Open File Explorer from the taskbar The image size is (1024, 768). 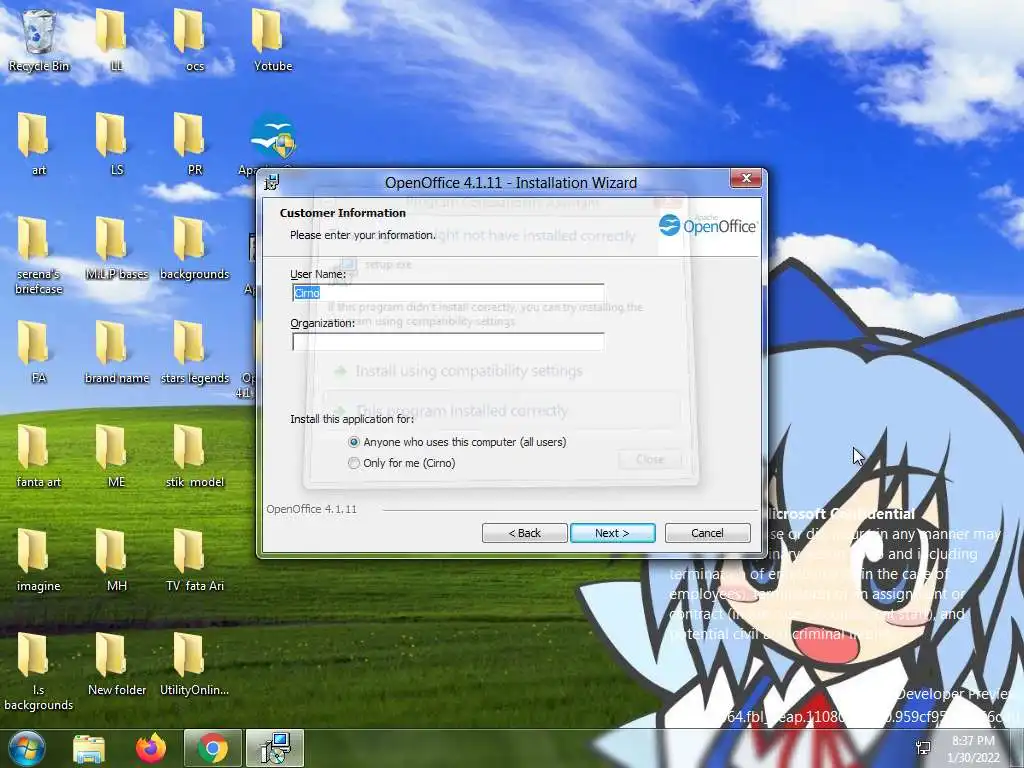click(x=89, y=748)
